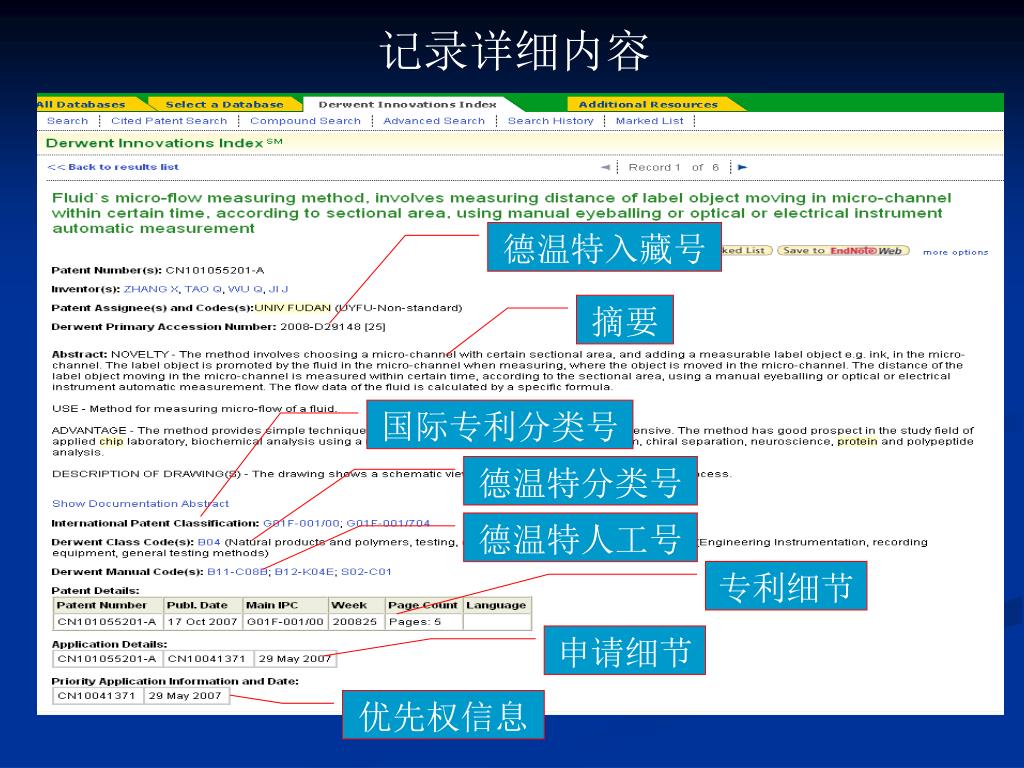Open the Additional Resources tab
Viewport: 1024px width, 768px height.
[648, 104]
